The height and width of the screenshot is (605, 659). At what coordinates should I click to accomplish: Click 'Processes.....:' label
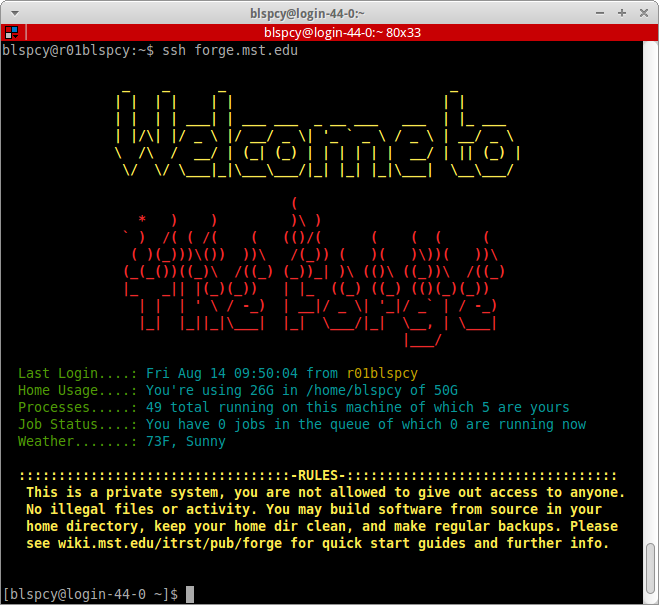77,407
